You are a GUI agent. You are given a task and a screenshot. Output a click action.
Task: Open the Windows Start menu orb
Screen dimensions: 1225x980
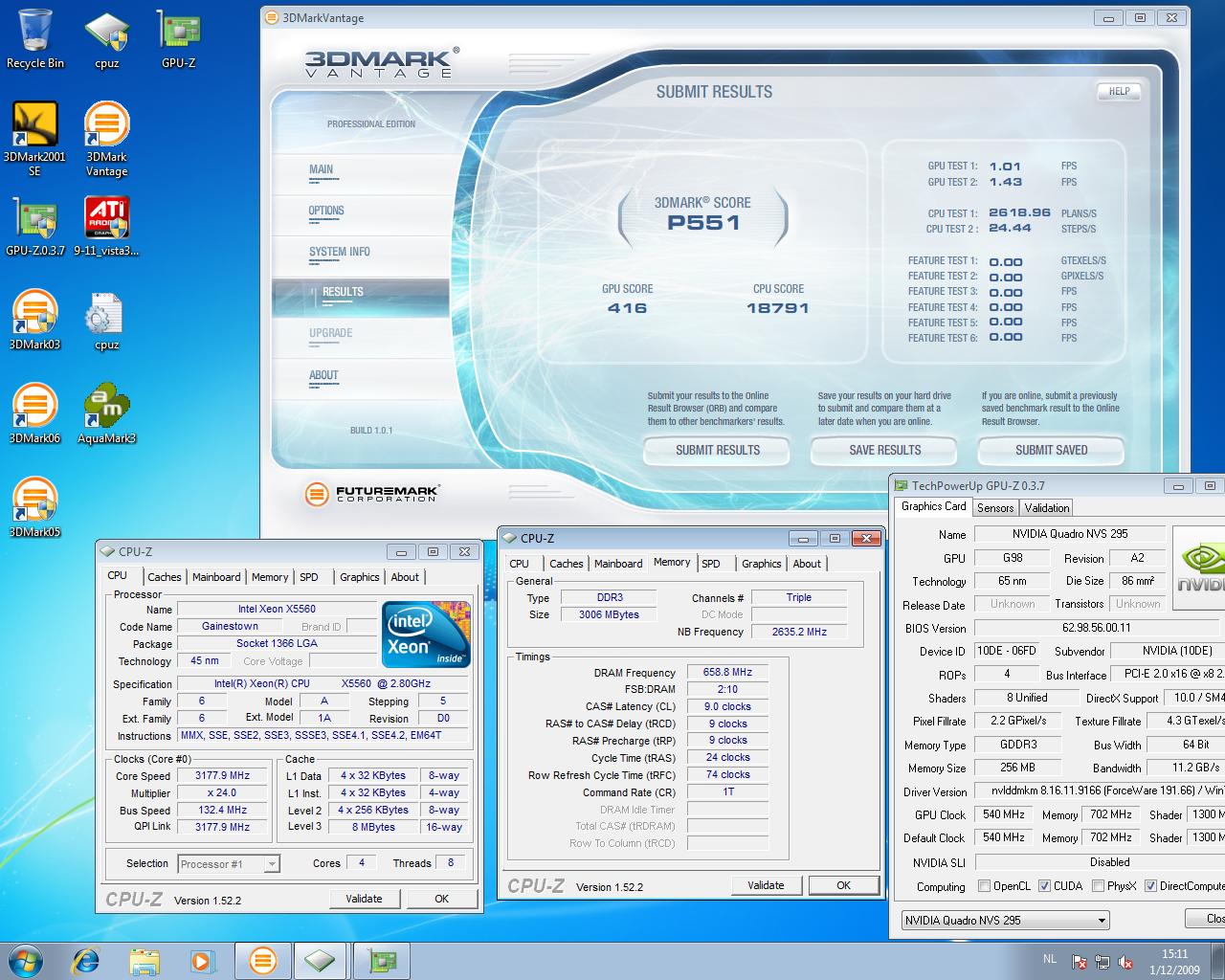(x=25, y=960)
